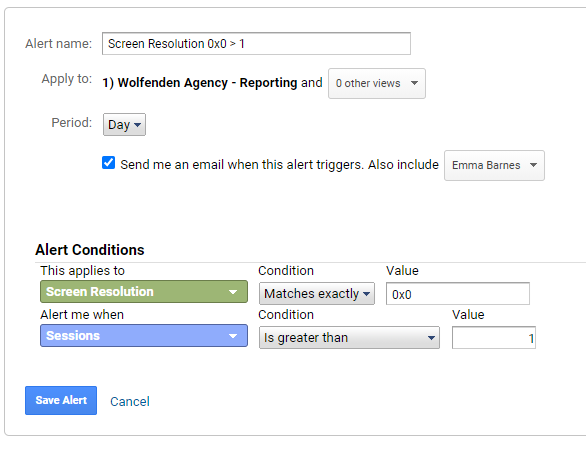586x449 pixels.
Task: Click white arrow on Screen Resolution selector
Action: click(x=233, y=292)
